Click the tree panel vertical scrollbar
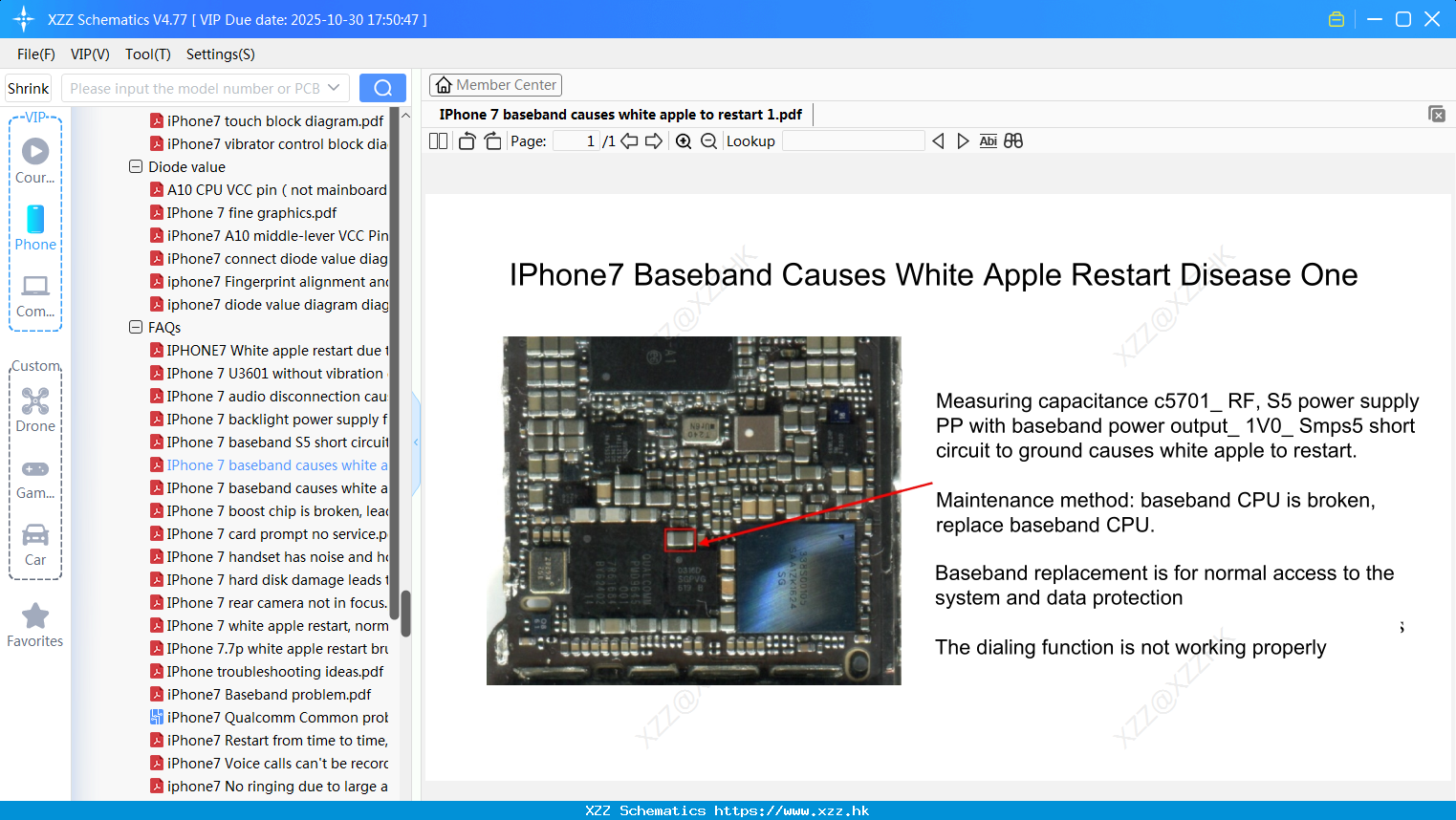This screenshot has width=1456, height=820. pos(405,613)
